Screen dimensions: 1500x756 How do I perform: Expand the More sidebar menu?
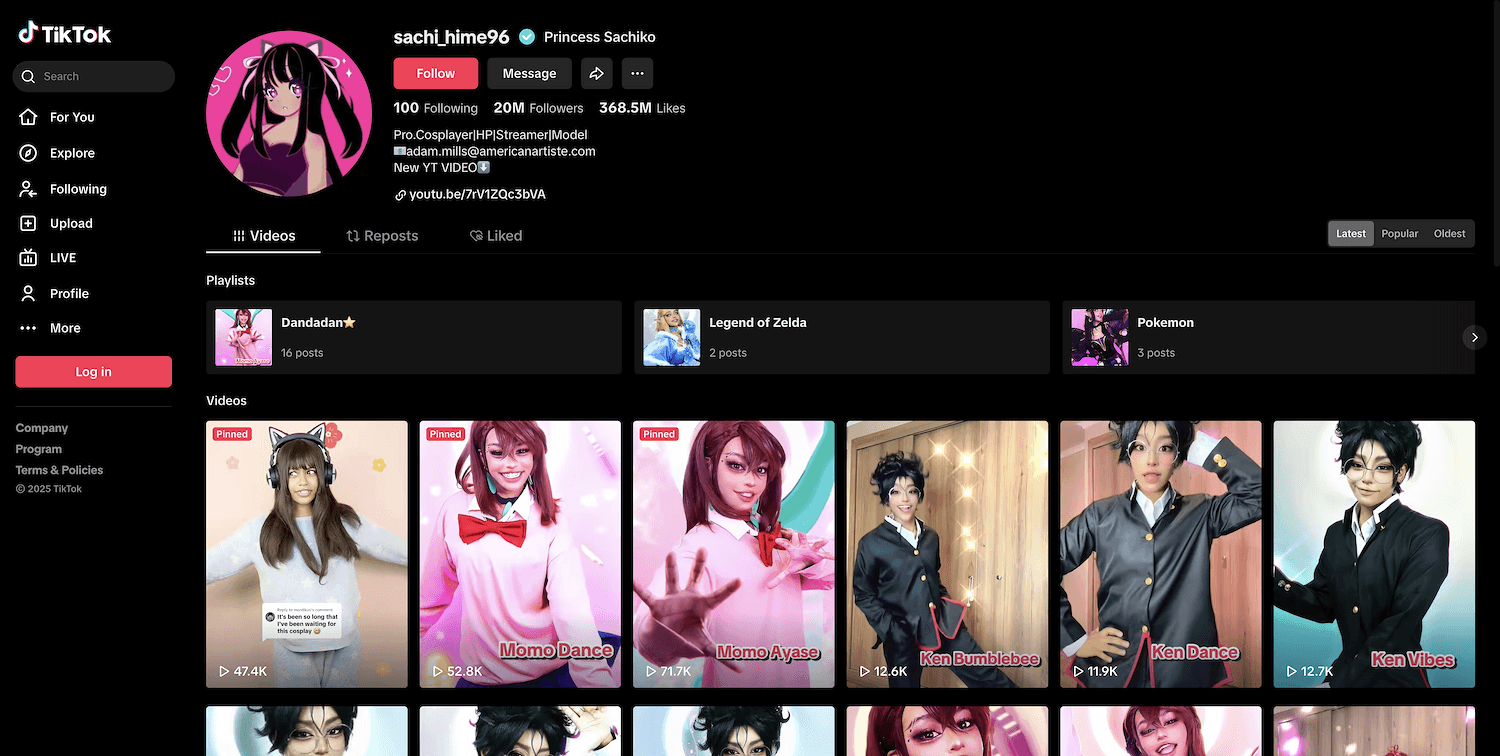65,328
